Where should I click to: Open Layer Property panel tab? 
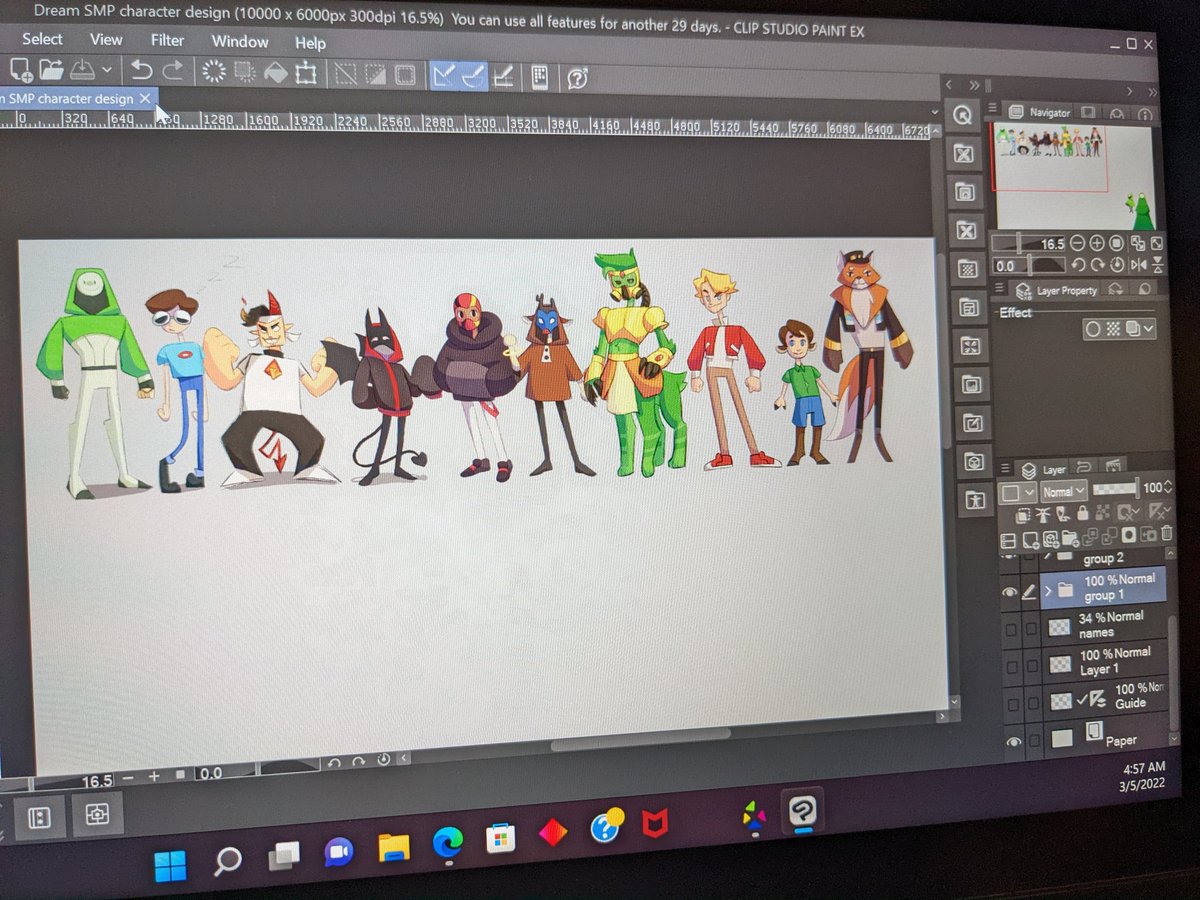tap(1058, 290)
